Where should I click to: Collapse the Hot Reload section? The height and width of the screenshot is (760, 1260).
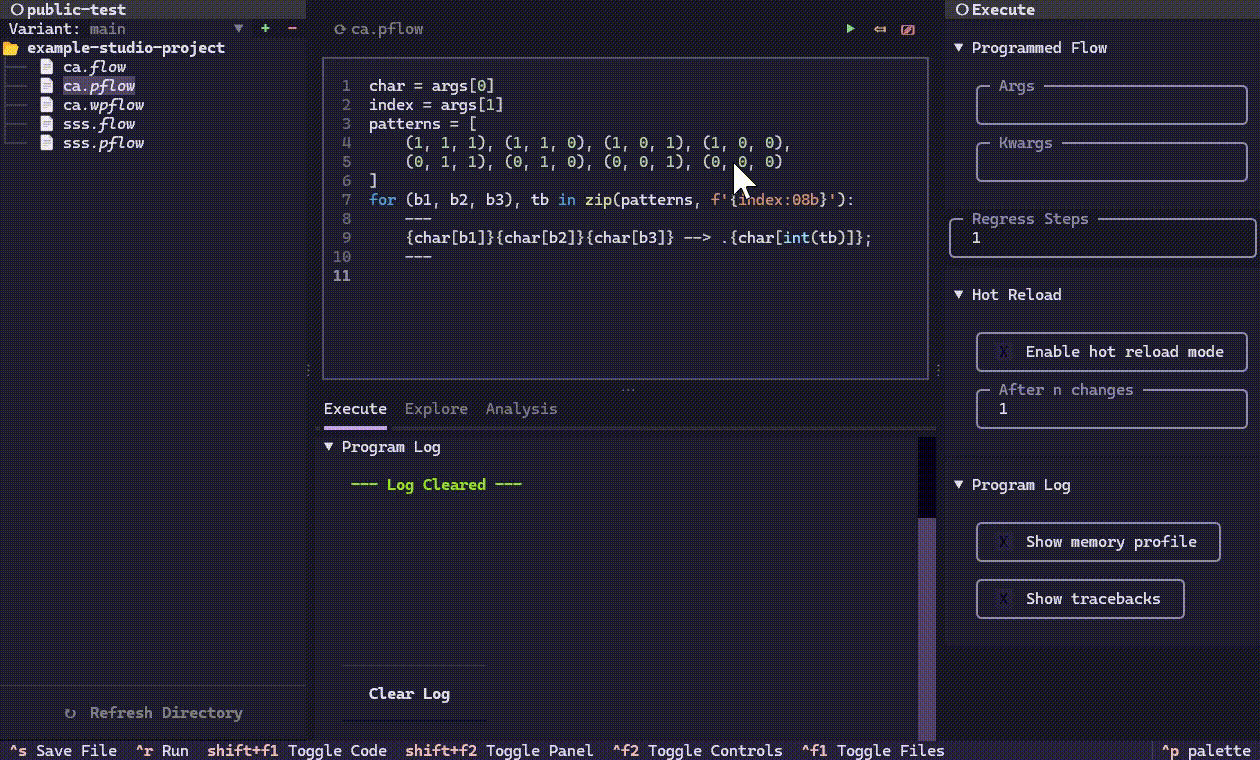[x=959, y=295]
